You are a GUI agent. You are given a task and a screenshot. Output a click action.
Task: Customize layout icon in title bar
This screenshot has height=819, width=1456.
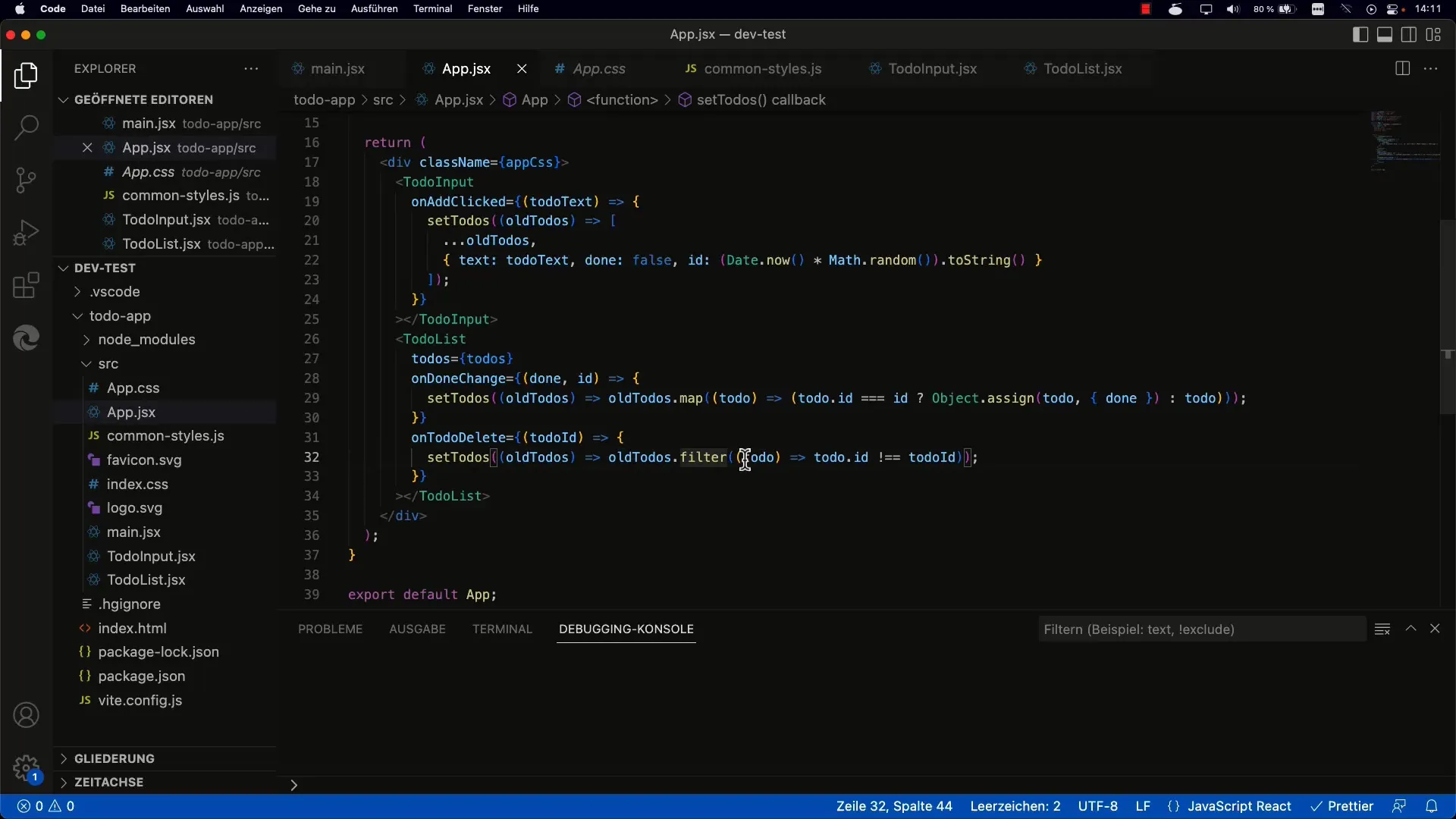1433,35
